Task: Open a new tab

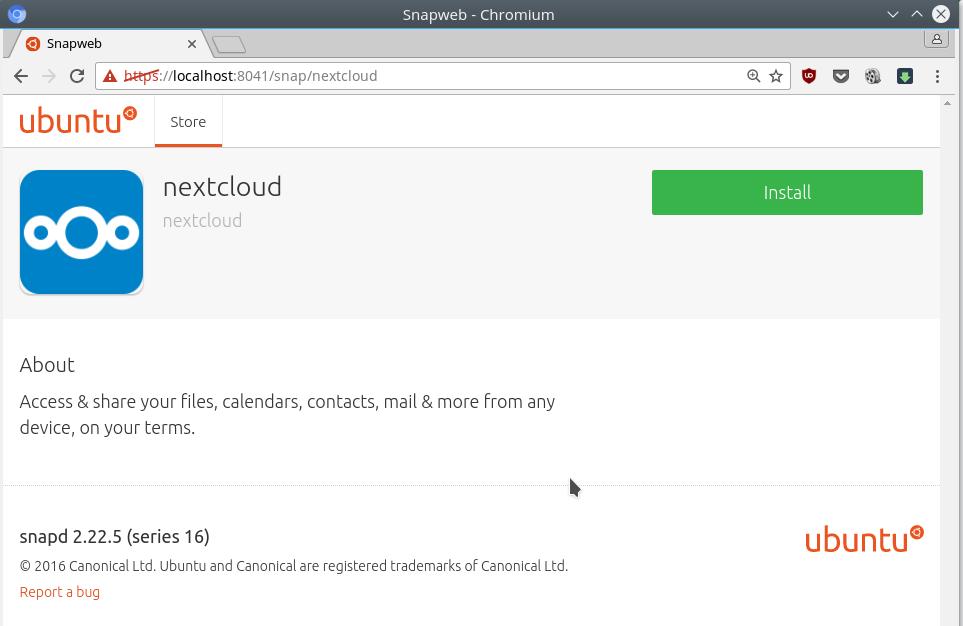Action: pos(228,44)
